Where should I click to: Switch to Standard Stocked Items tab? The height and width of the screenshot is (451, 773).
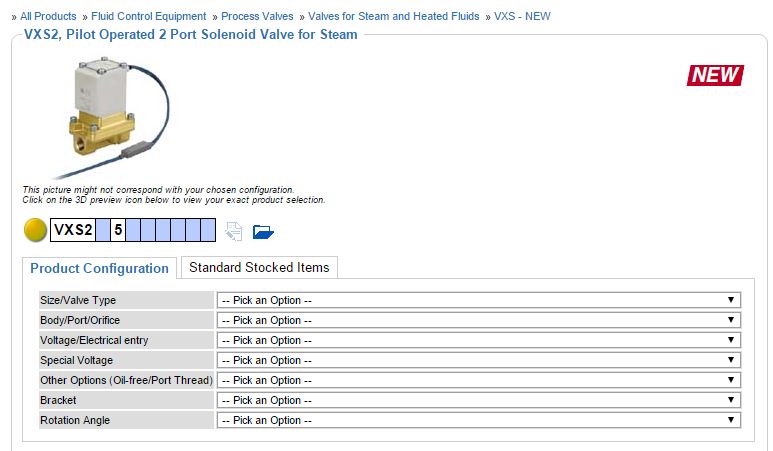click(259, 267)
